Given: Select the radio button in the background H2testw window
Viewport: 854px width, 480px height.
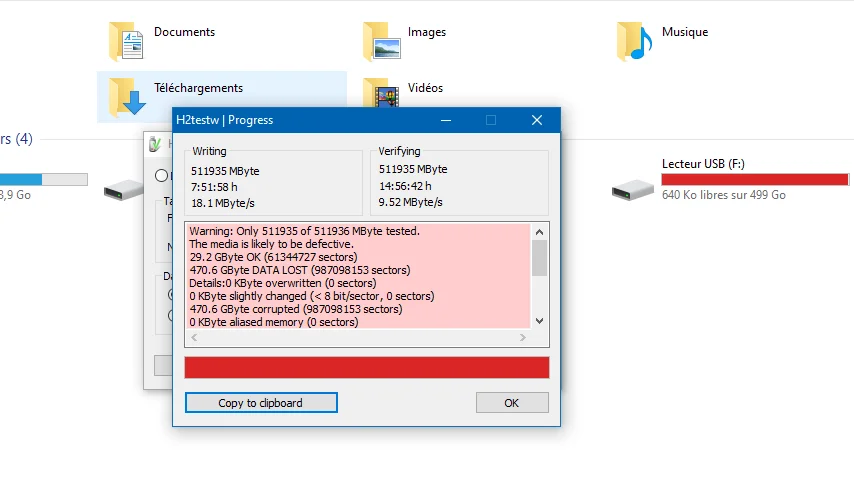Looking at the screenshot, I should tap(161, 175).
